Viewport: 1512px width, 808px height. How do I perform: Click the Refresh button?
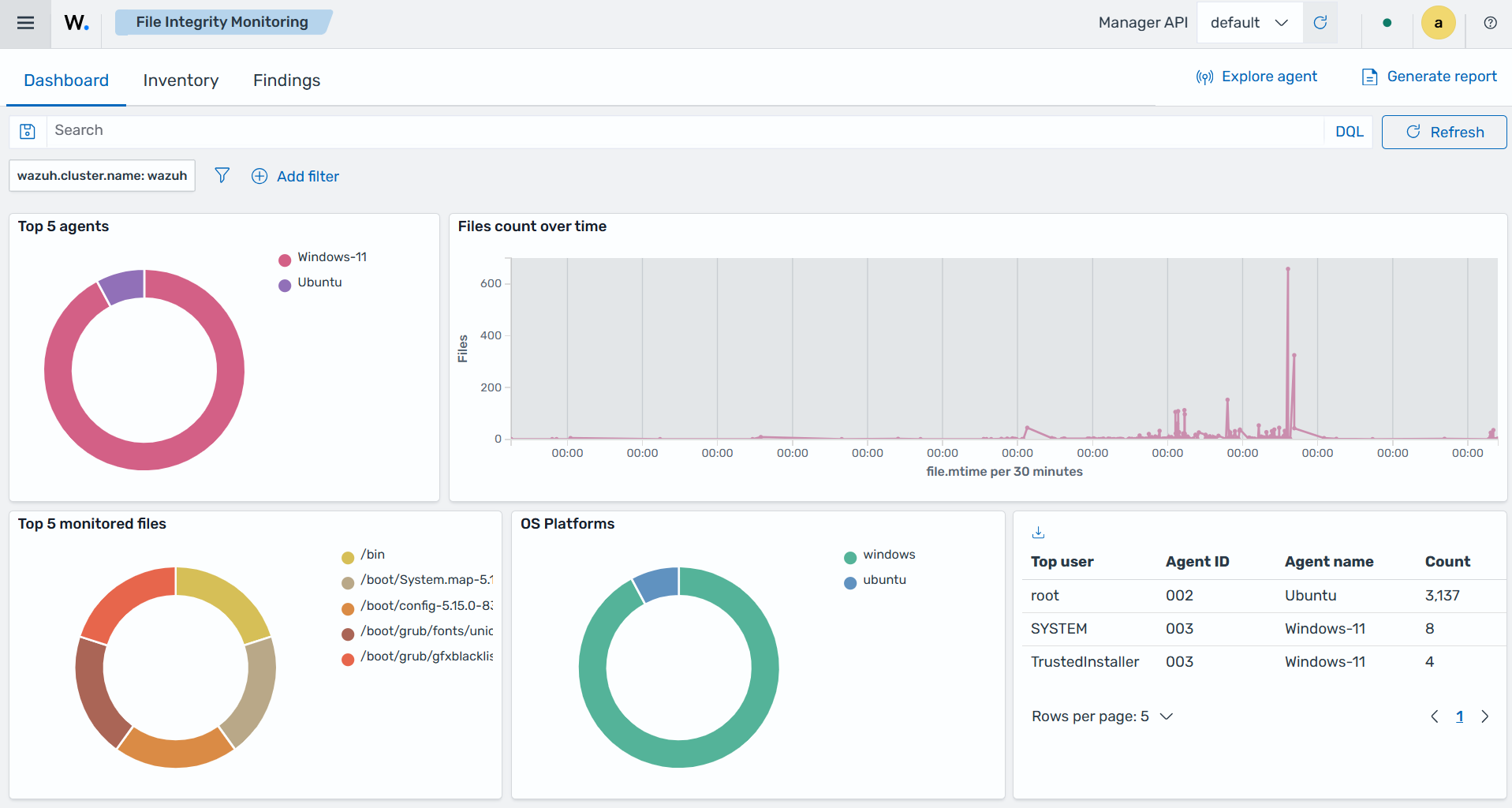click(1444, 132)
